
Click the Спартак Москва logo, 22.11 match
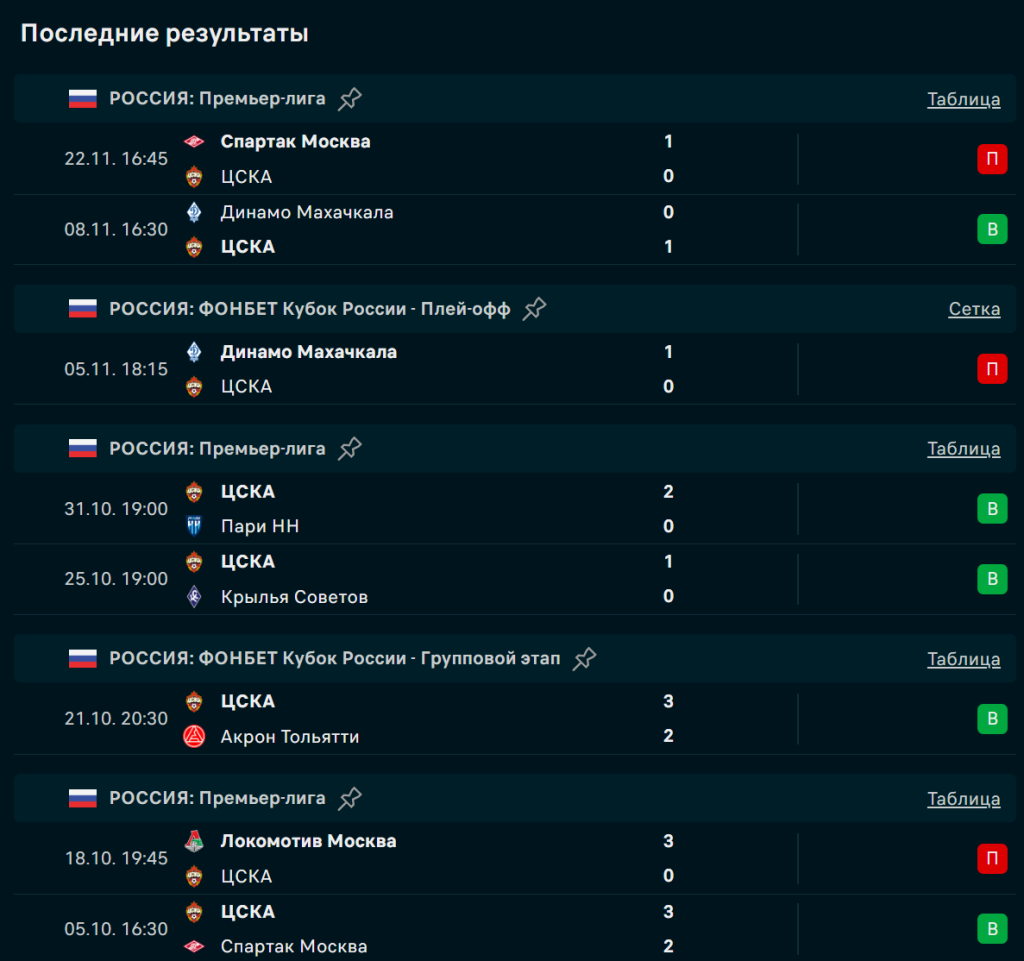pos(194,142)
